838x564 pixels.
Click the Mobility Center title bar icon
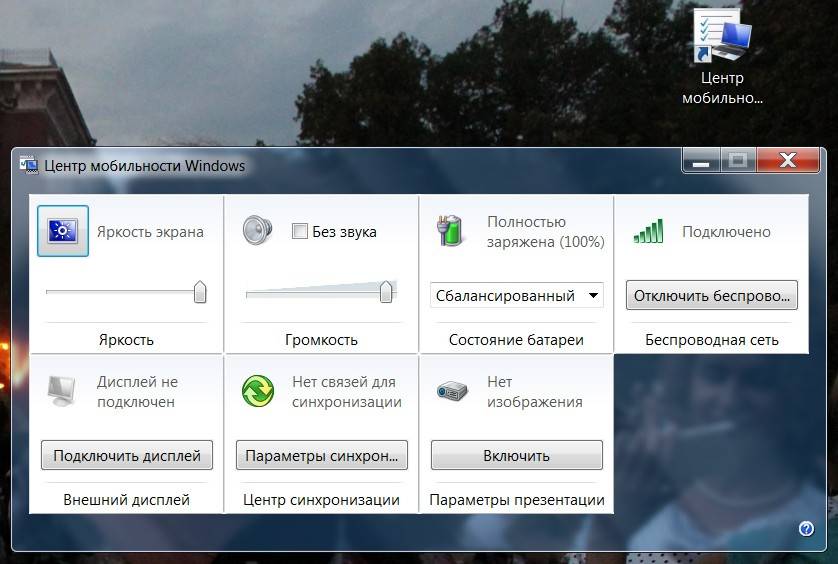click(x=29, y=165)
